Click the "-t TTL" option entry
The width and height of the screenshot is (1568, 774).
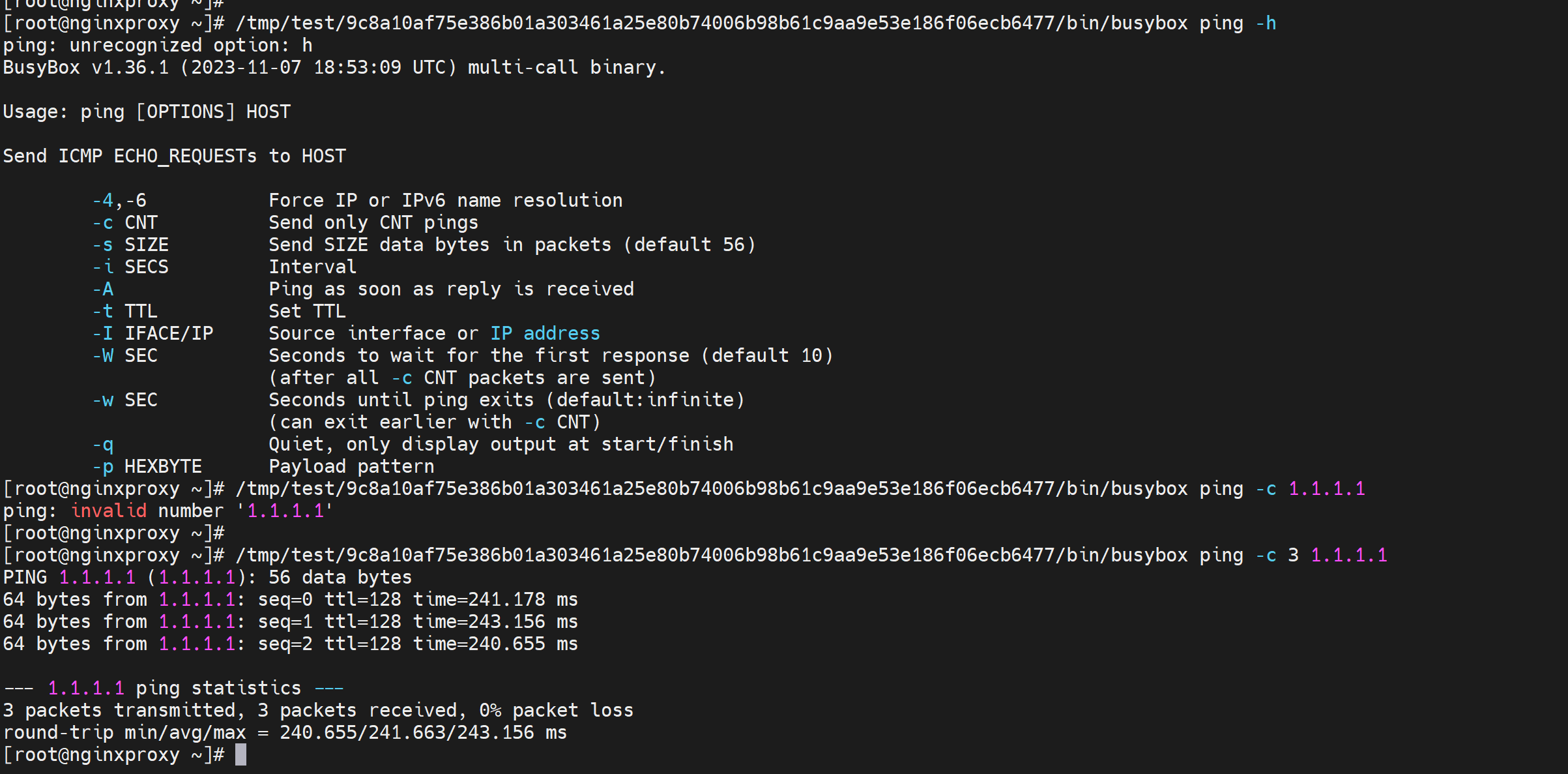pos(124,311)
